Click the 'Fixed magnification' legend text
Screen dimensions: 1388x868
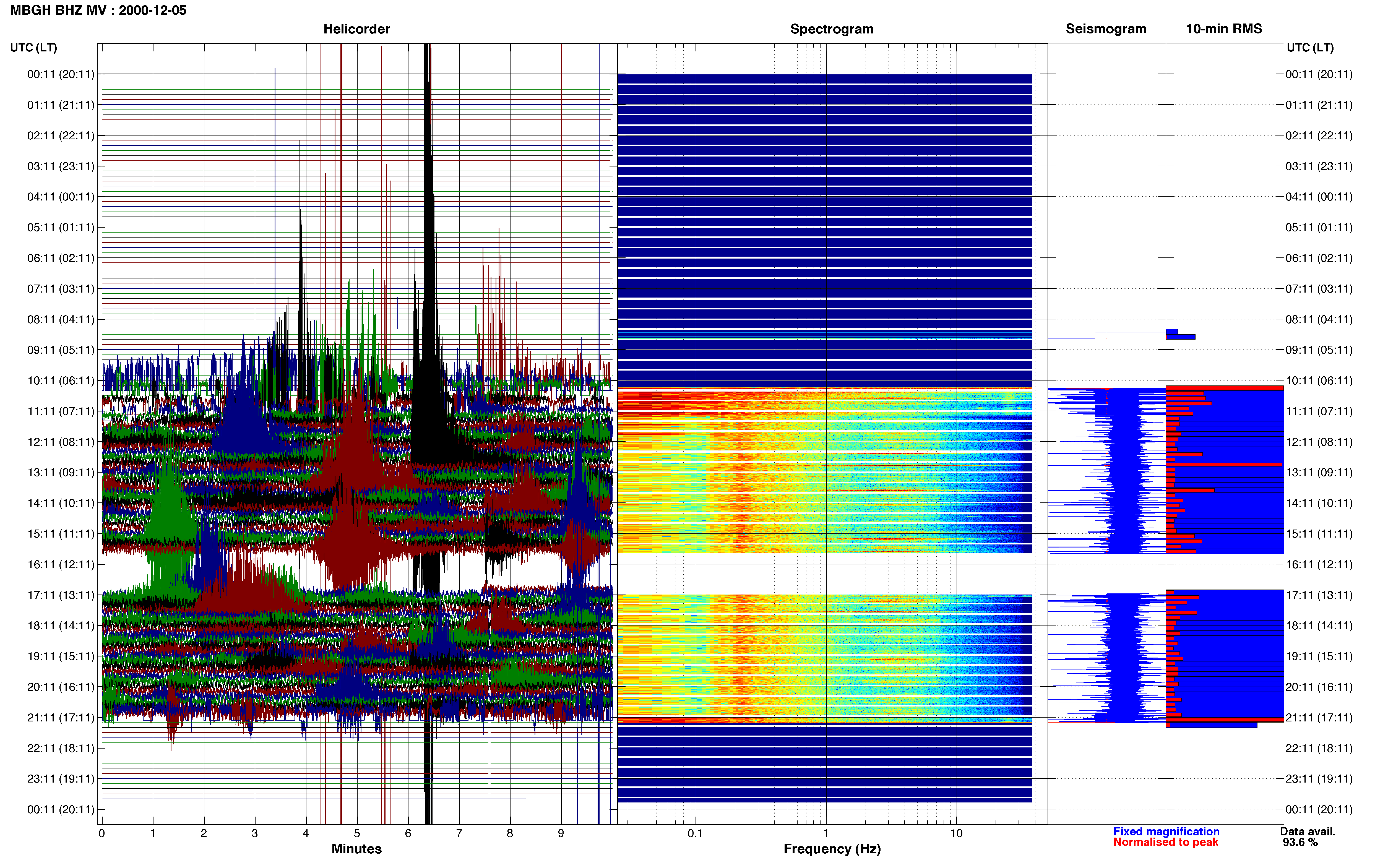pyautogui.click(x=1166, y=832)
